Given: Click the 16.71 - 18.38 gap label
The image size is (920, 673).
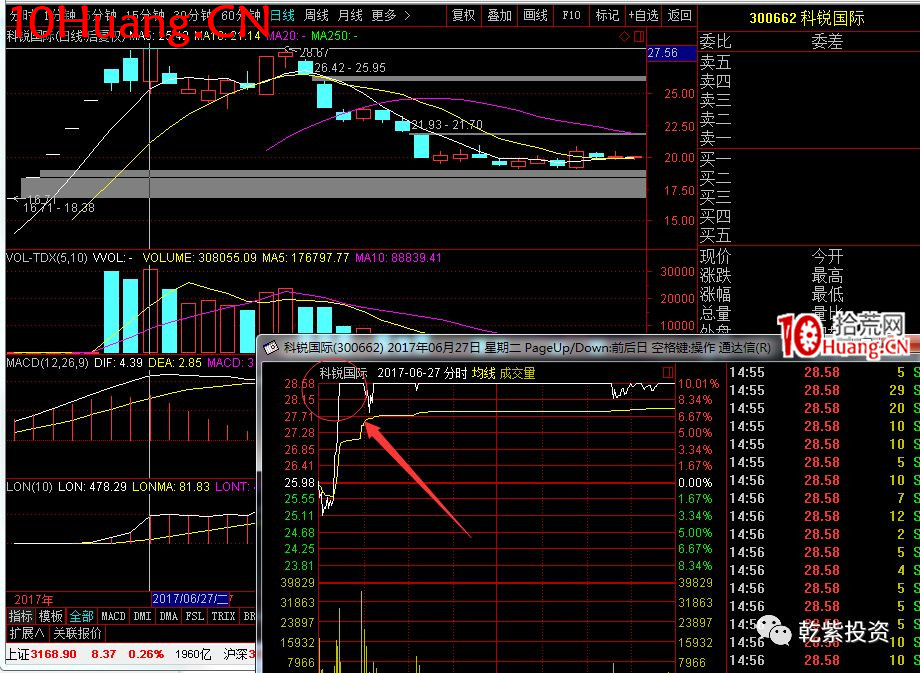Looking at the screenshot, I should point(59,207).
